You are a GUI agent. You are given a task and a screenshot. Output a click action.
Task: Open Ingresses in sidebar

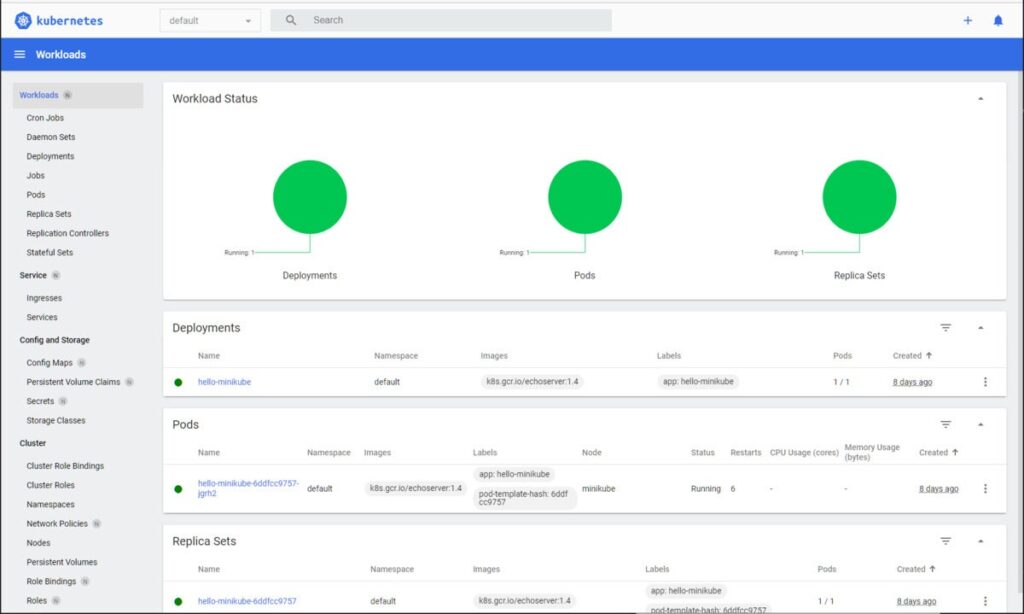[44, 298]
